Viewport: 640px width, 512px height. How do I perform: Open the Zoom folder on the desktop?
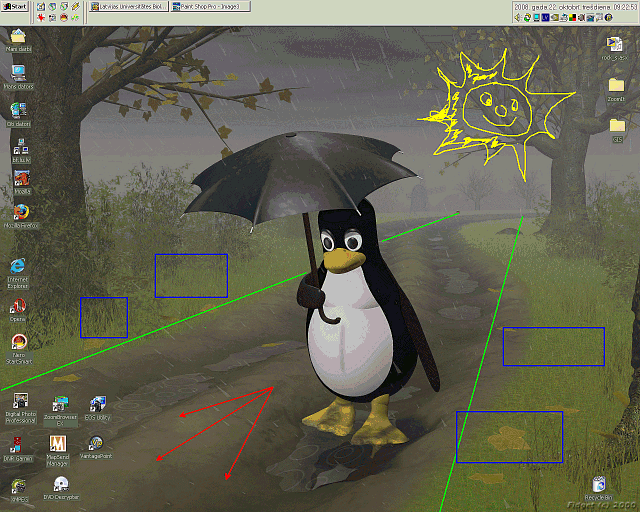point(616,90)
